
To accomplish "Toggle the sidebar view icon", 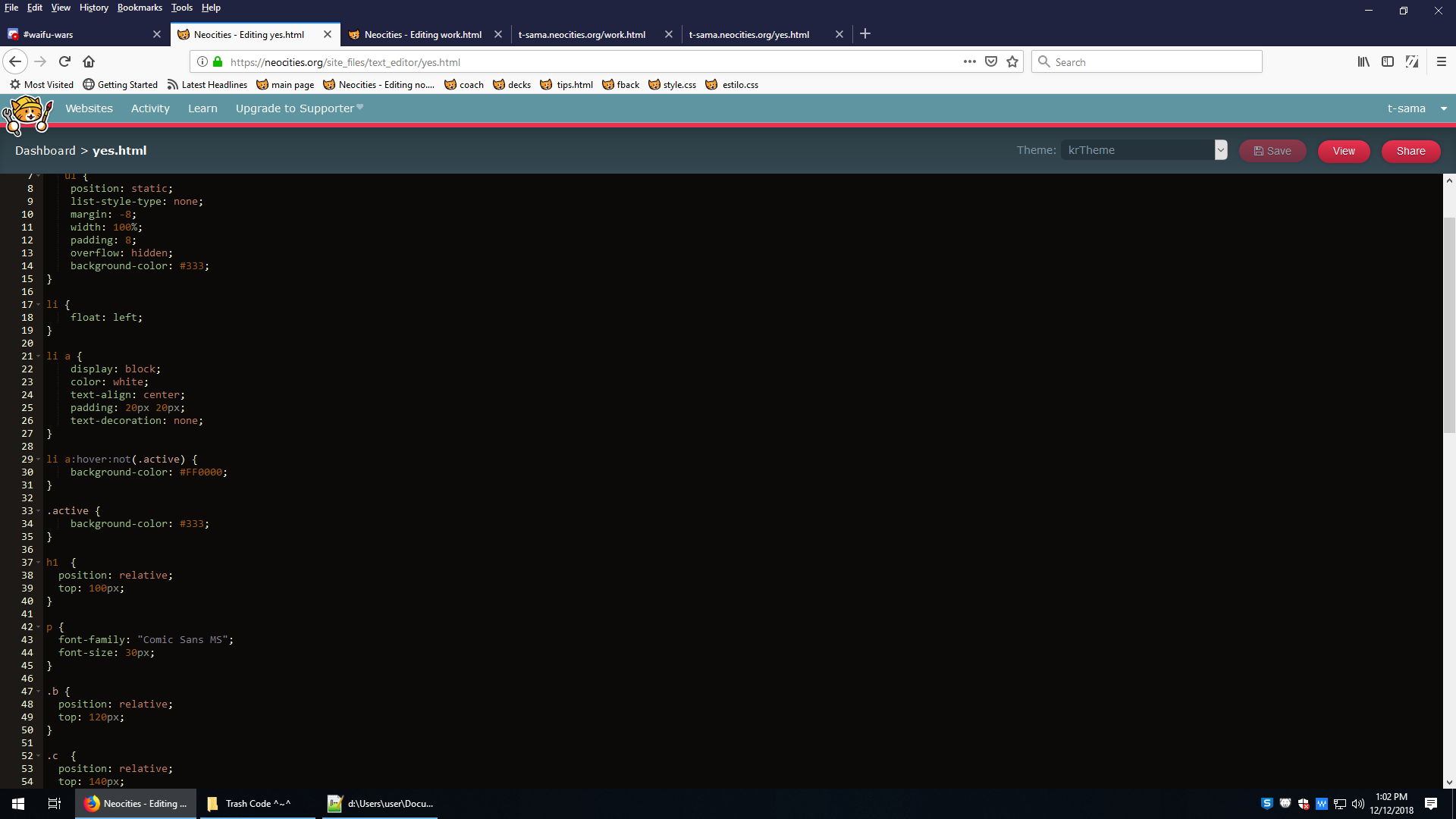I will [1388, 62].
